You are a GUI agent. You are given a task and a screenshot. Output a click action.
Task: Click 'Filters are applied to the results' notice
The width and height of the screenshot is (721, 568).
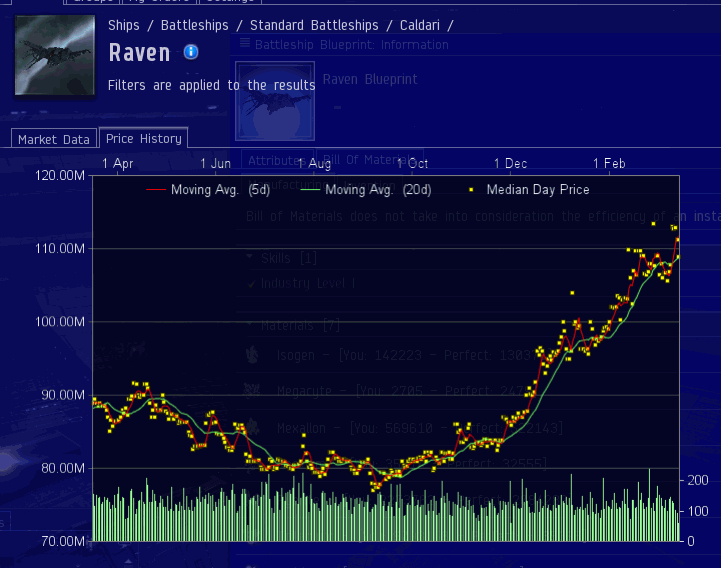[x=212, y=86]
